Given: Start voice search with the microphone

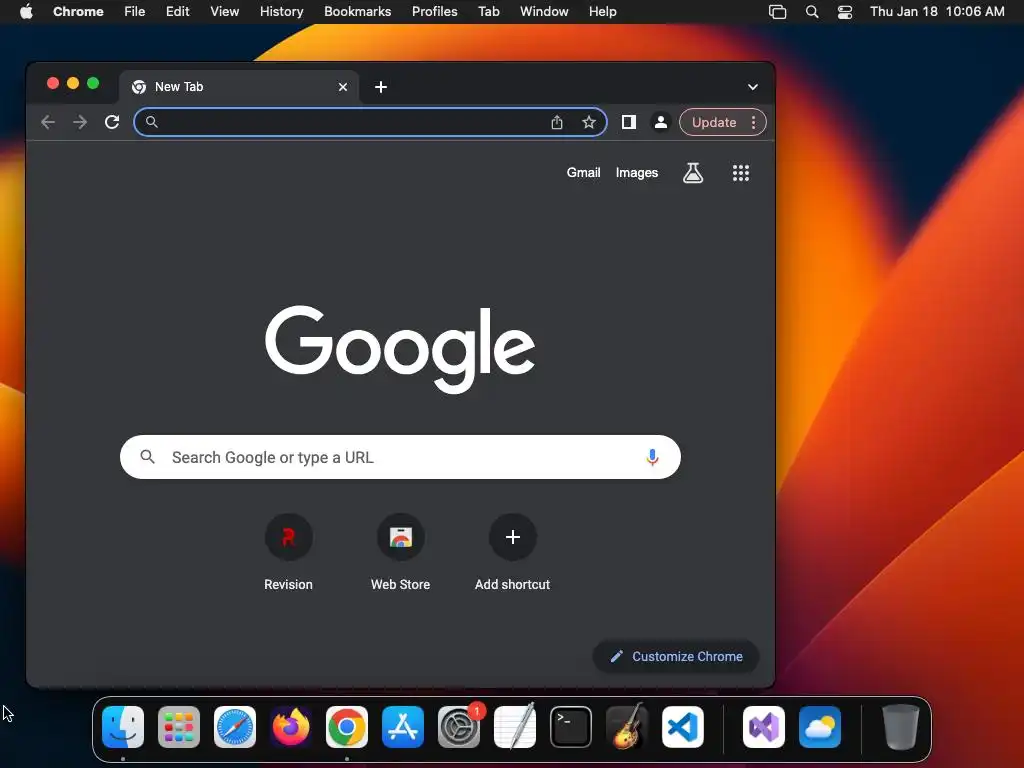Looking at the screenshot, I should [652, 457].
